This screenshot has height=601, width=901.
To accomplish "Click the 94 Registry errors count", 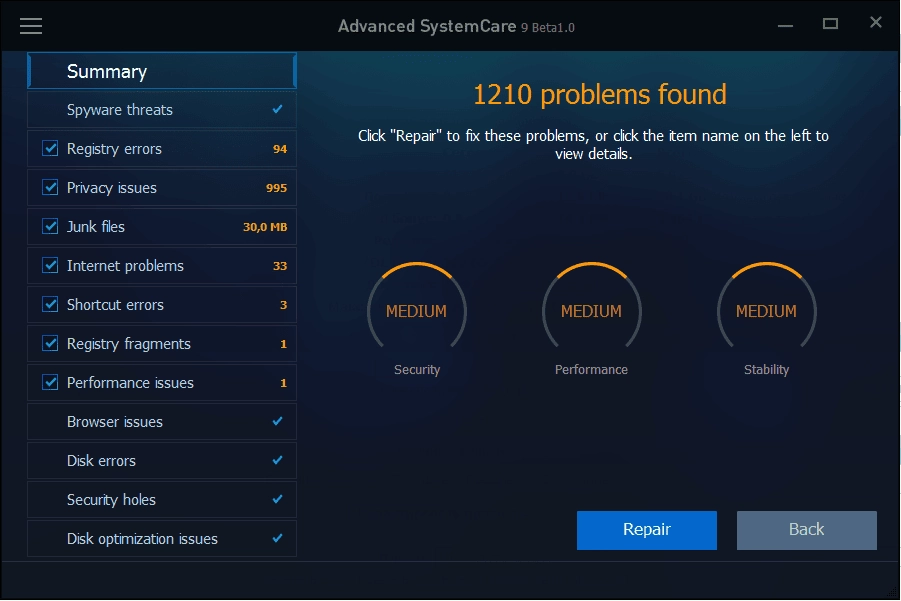I will (280, 149).
